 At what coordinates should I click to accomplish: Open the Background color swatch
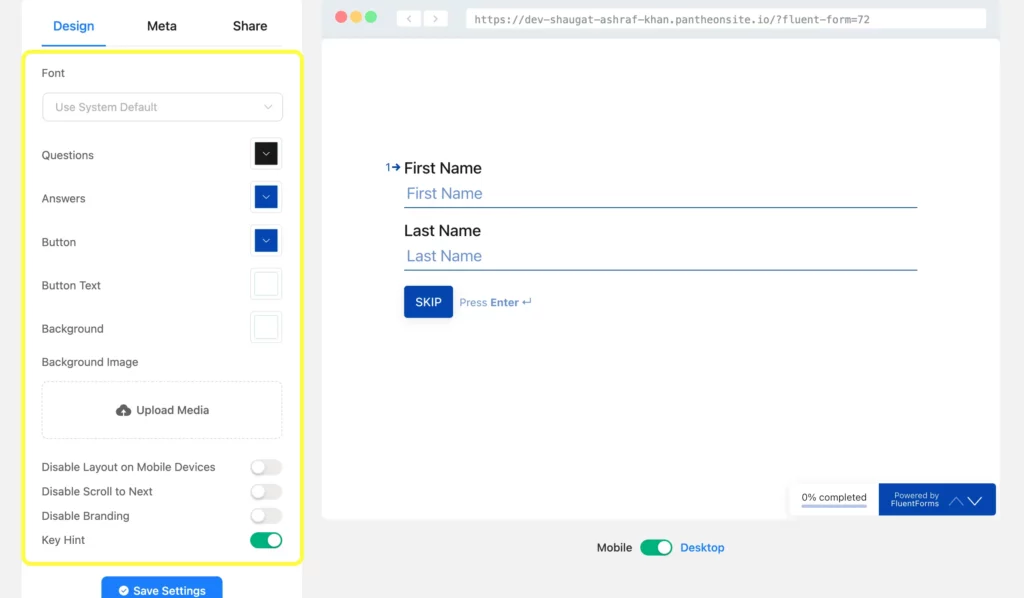pos(266,328)
